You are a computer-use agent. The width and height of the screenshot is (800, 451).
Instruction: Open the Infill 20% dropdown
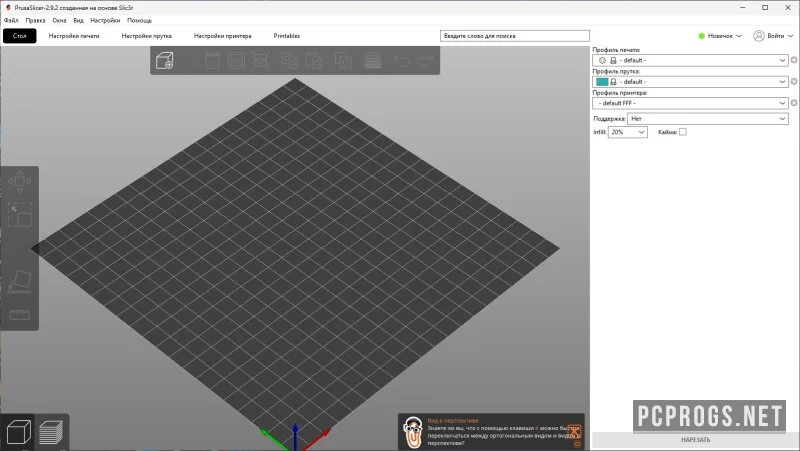point(628,132)
